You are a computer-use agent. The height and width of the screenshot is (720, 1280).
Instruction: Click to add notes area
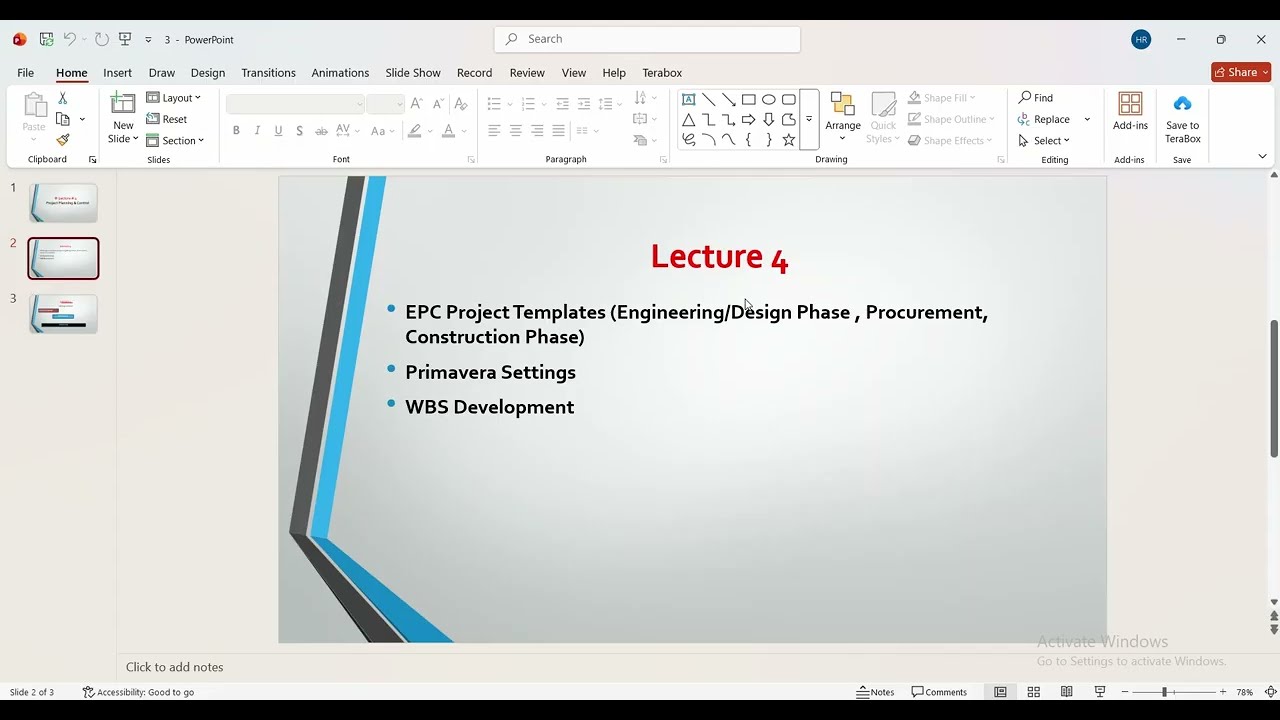click(175, 667)
